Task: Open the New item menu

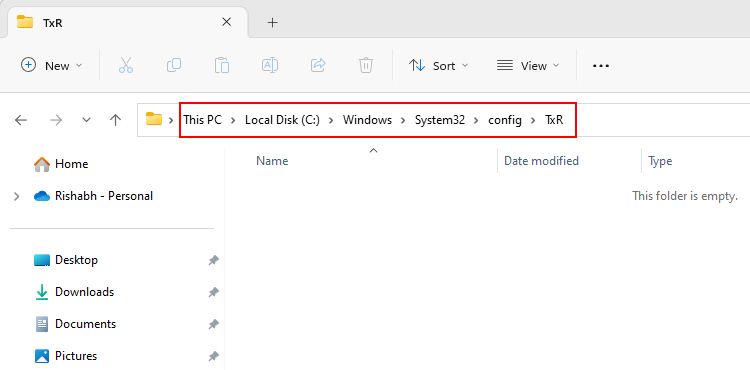Action: [52, 65]
